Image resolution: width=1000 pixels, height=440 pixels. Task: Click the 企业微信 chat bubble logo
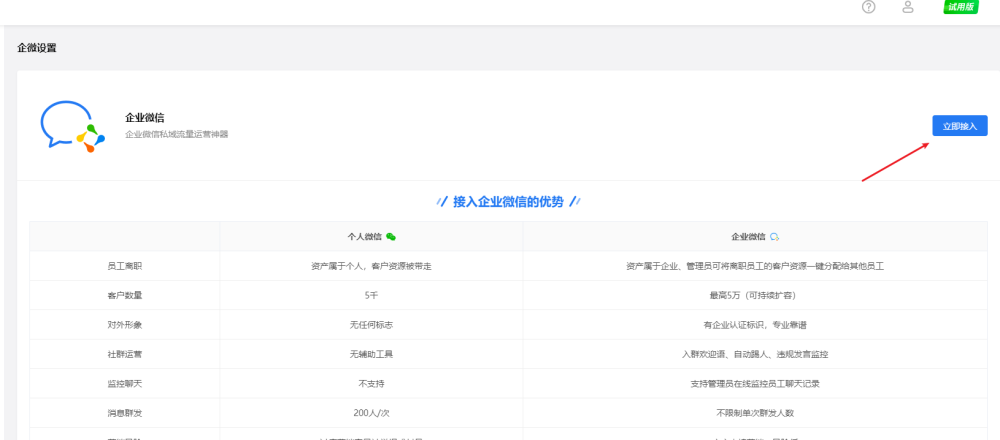click(72, 126)
